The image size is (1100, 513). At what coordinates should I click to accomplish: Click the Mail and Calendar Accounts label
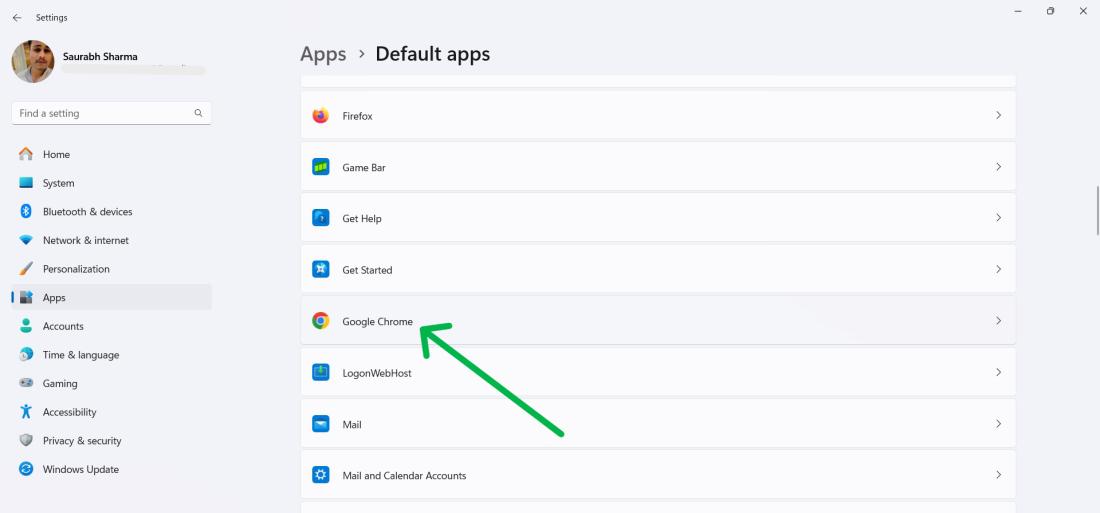(404, 476)
